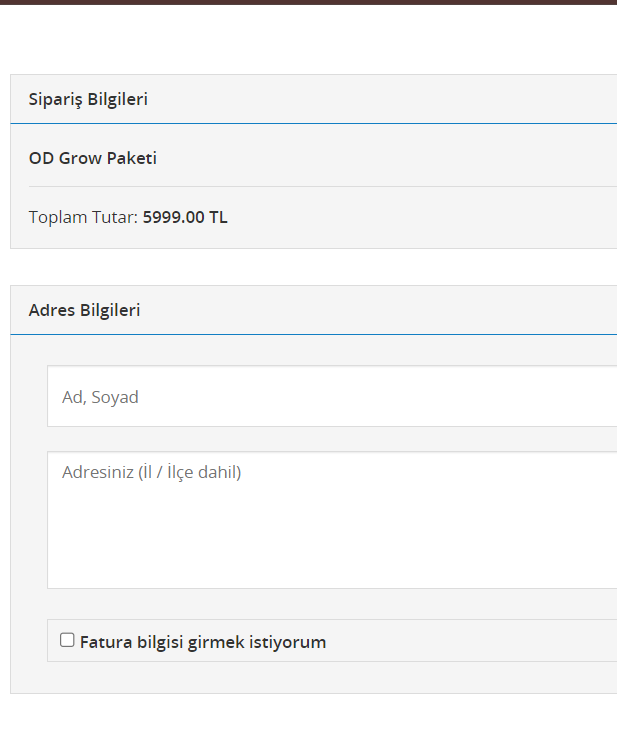Screen dimensions: 617x747
Task: Click empty header space right of Sipariş Bilgileri
Action: (400, 99)
